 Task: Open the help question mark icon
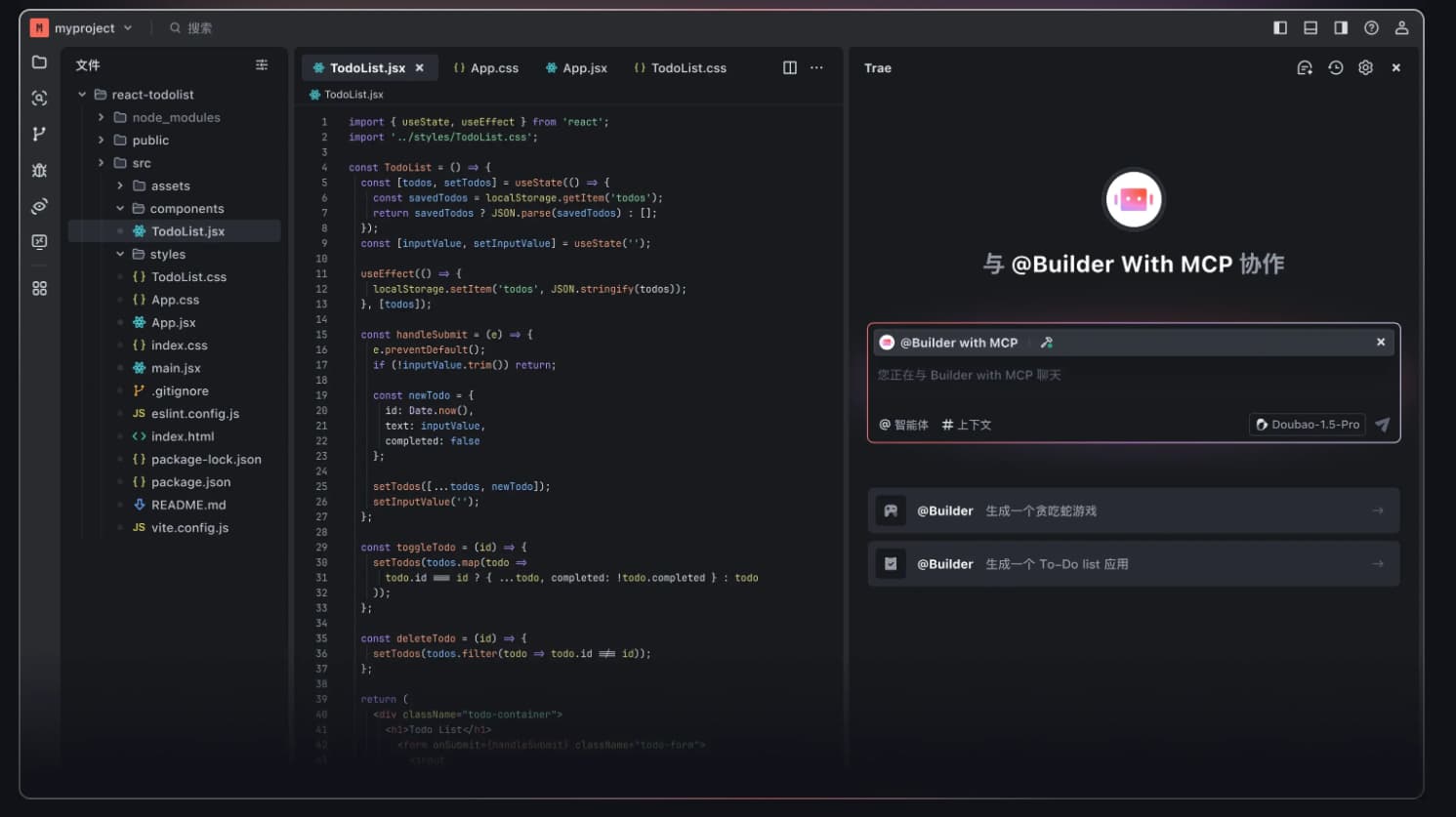[1371, 27]
